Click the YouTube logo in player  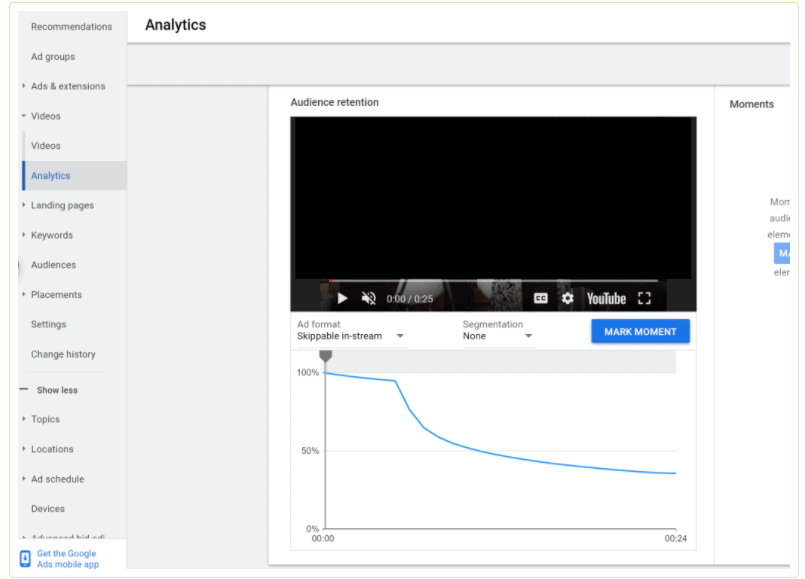(x=606, y=298)
